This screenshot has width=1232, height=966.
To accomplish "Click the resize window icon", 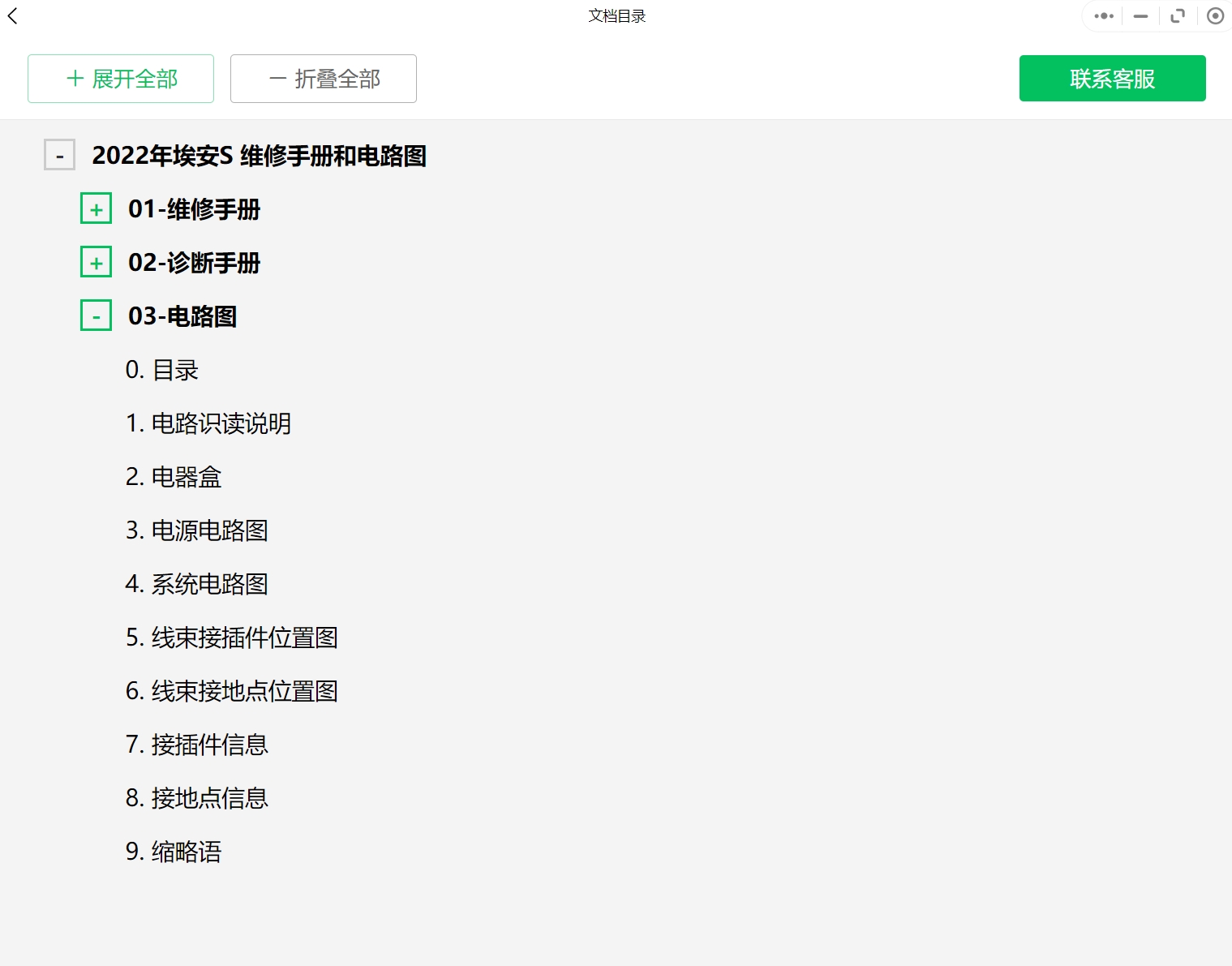I will [1178, 15].
